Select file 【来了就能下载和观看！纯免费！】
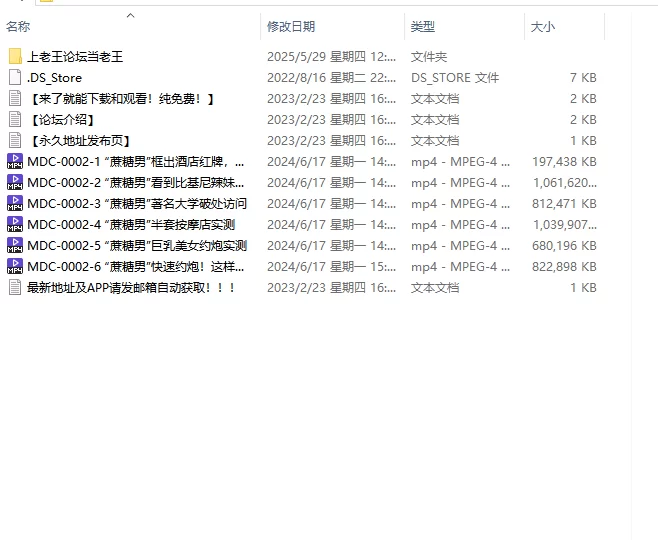The width and height of the screenshot is (658, 540). 122,99
